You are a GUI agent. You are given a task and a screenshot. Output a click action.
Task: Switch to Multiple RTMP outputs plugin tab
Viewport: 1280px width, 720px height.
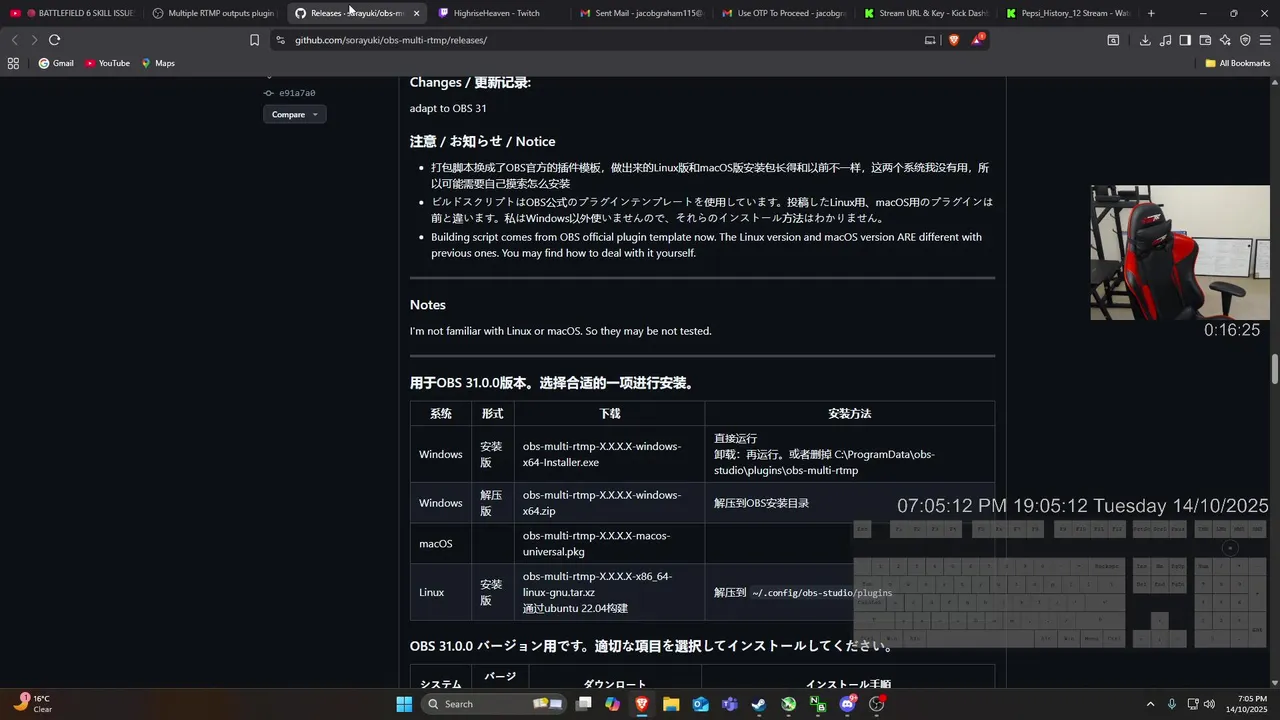point(213,13)
